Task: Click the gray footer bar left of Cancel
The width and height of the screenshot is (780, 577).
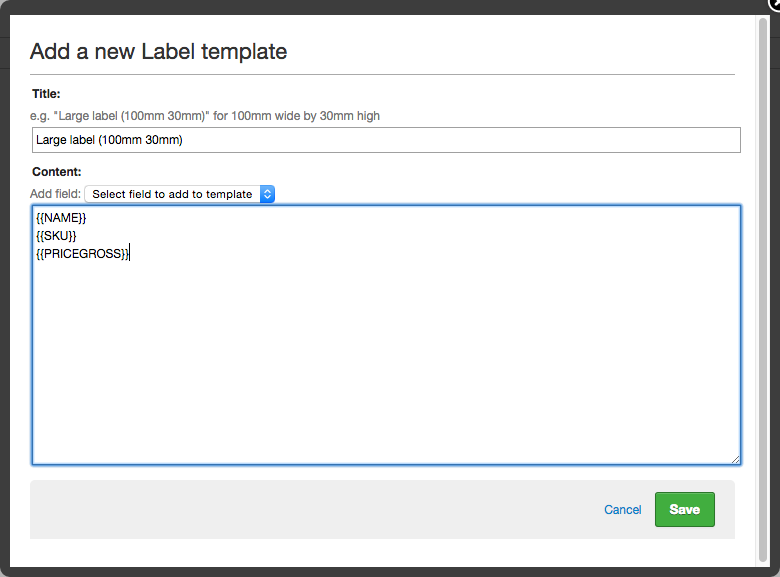Action: pos(300,510)
